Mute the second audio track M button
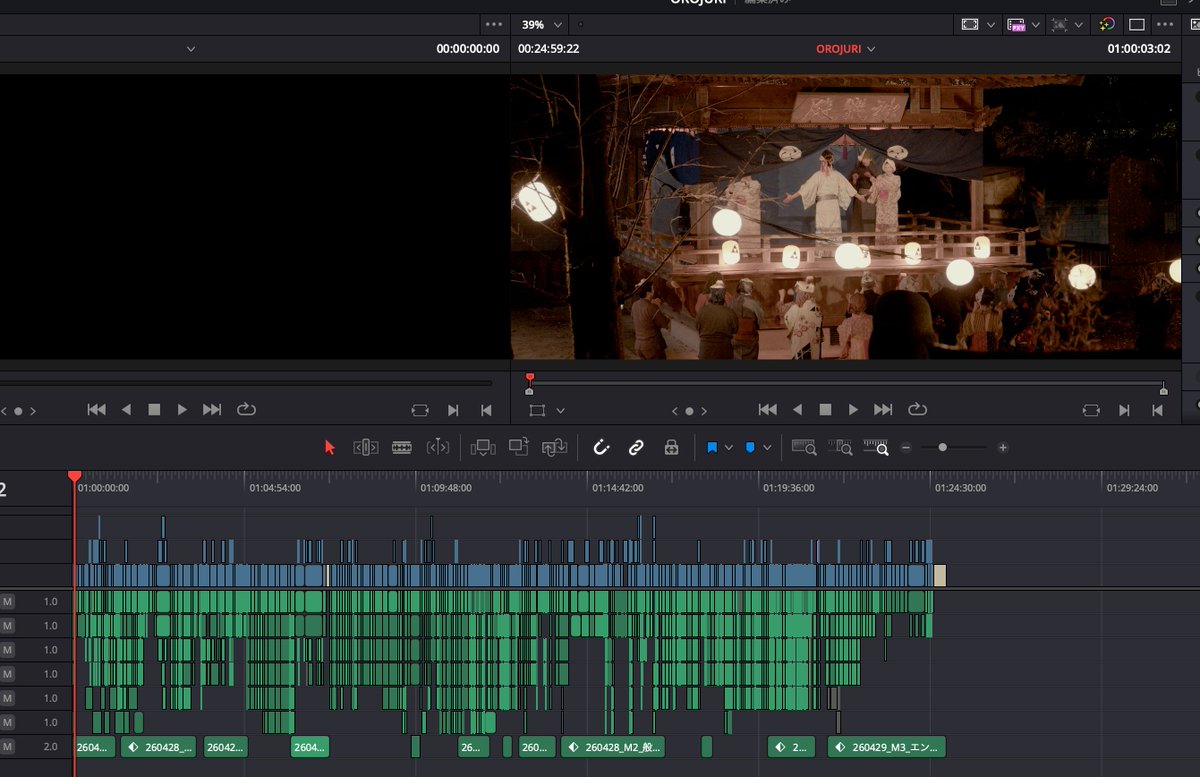1200x777 pixels. tap(7, 626)
